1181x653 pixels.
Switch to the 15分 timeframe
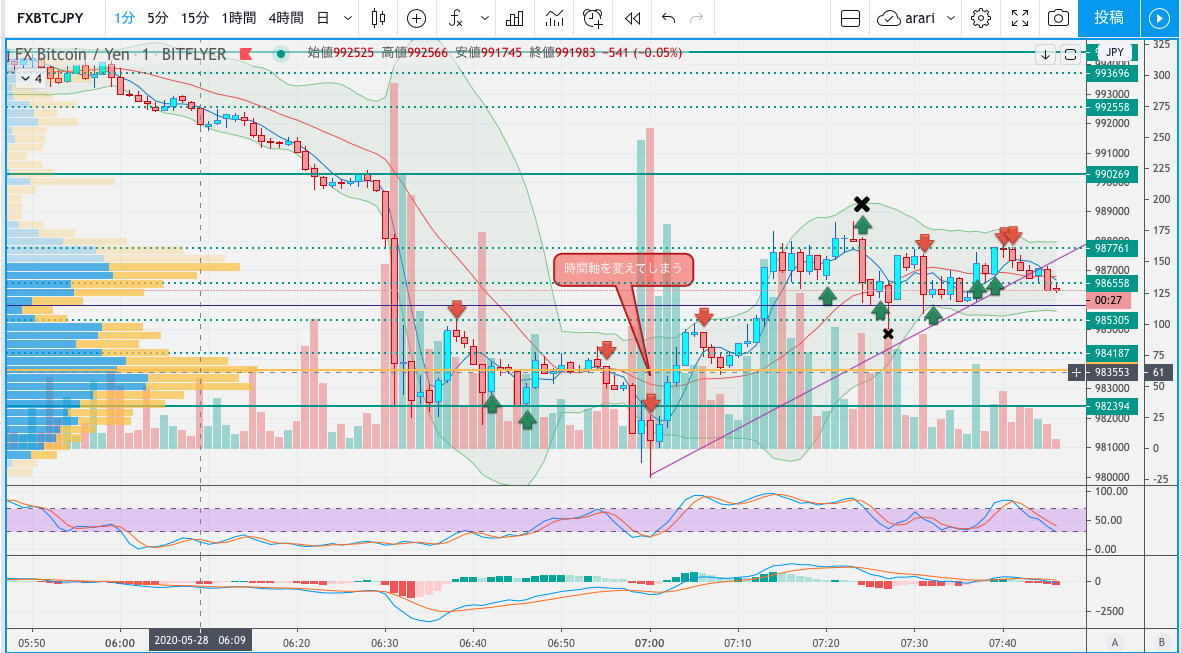click(x=195, y=18)
